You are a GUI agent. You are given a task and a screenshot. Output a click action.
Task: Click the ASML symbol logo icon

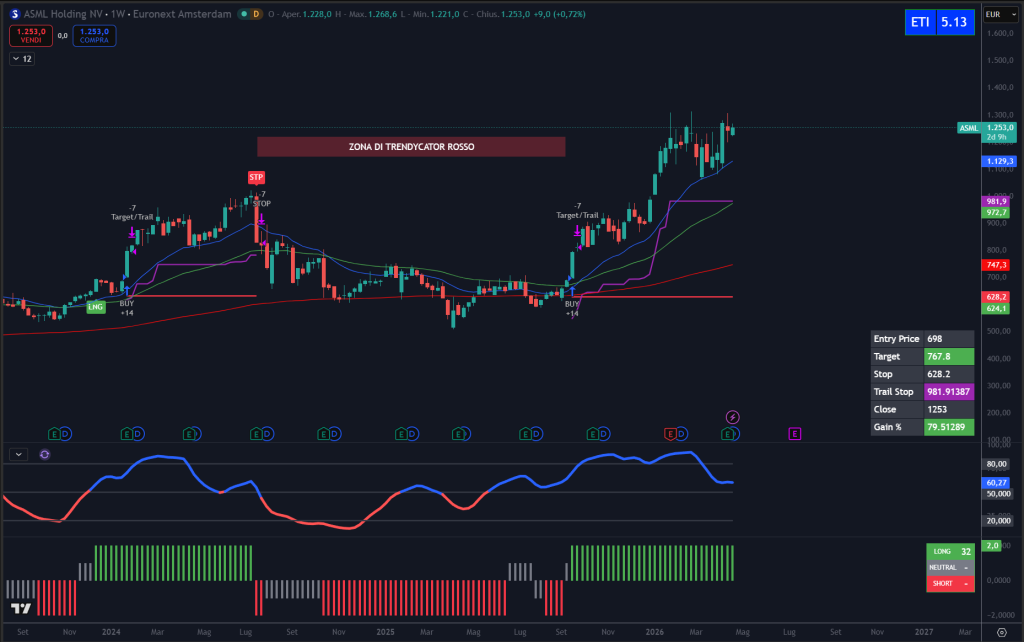[x=15, y=14]
